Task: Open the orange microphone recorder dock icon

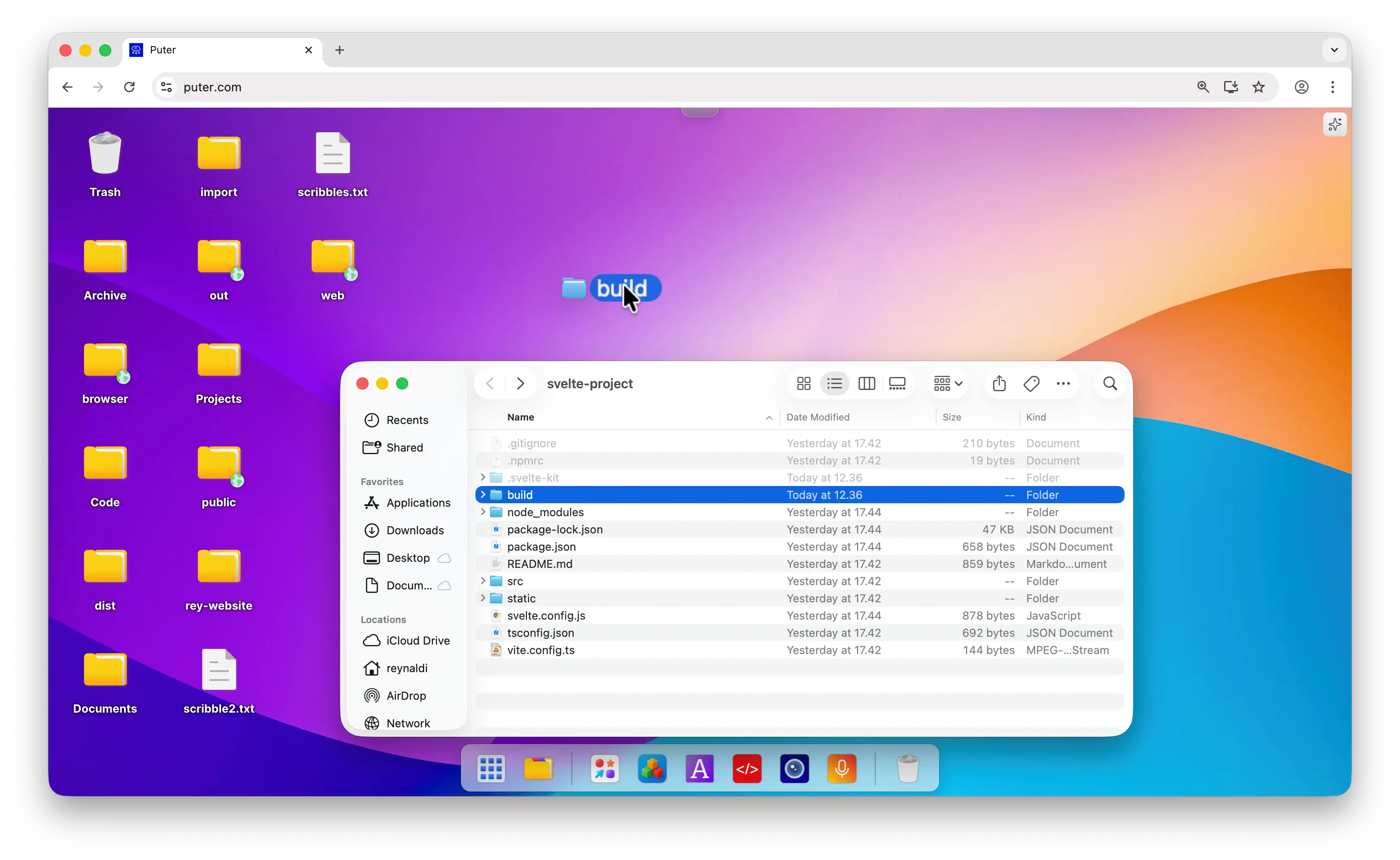Action: tap(841, 769)
